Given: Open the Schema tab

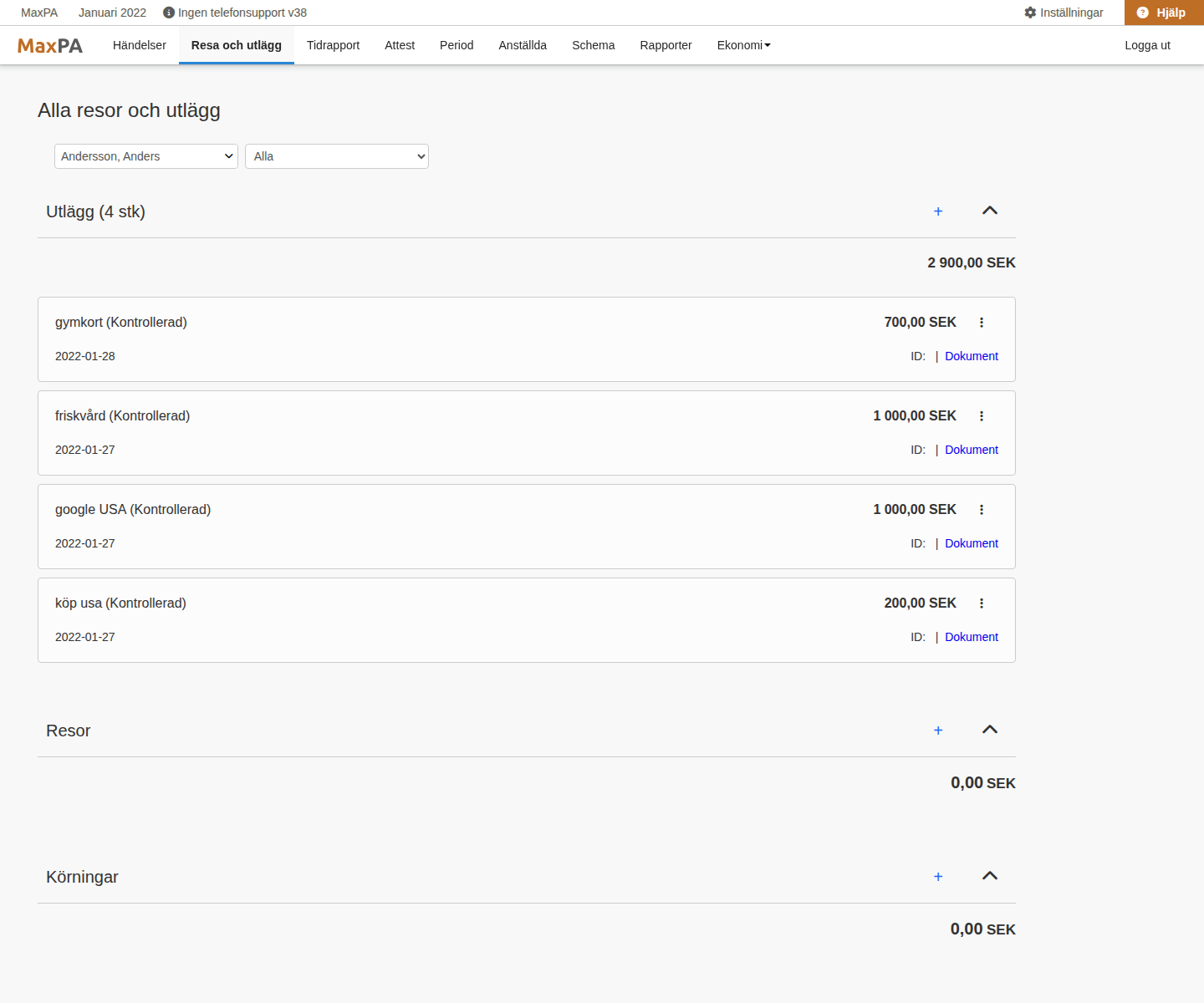Looking at the screenshot, I should coord(594,45).
